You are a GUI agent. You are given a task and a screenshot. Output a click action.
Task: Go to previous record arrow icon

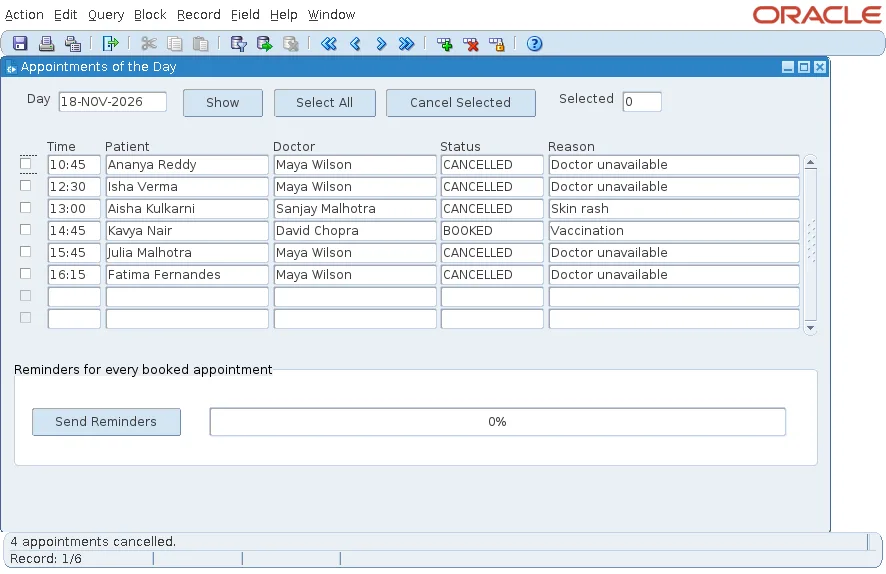tap(355, 44)
